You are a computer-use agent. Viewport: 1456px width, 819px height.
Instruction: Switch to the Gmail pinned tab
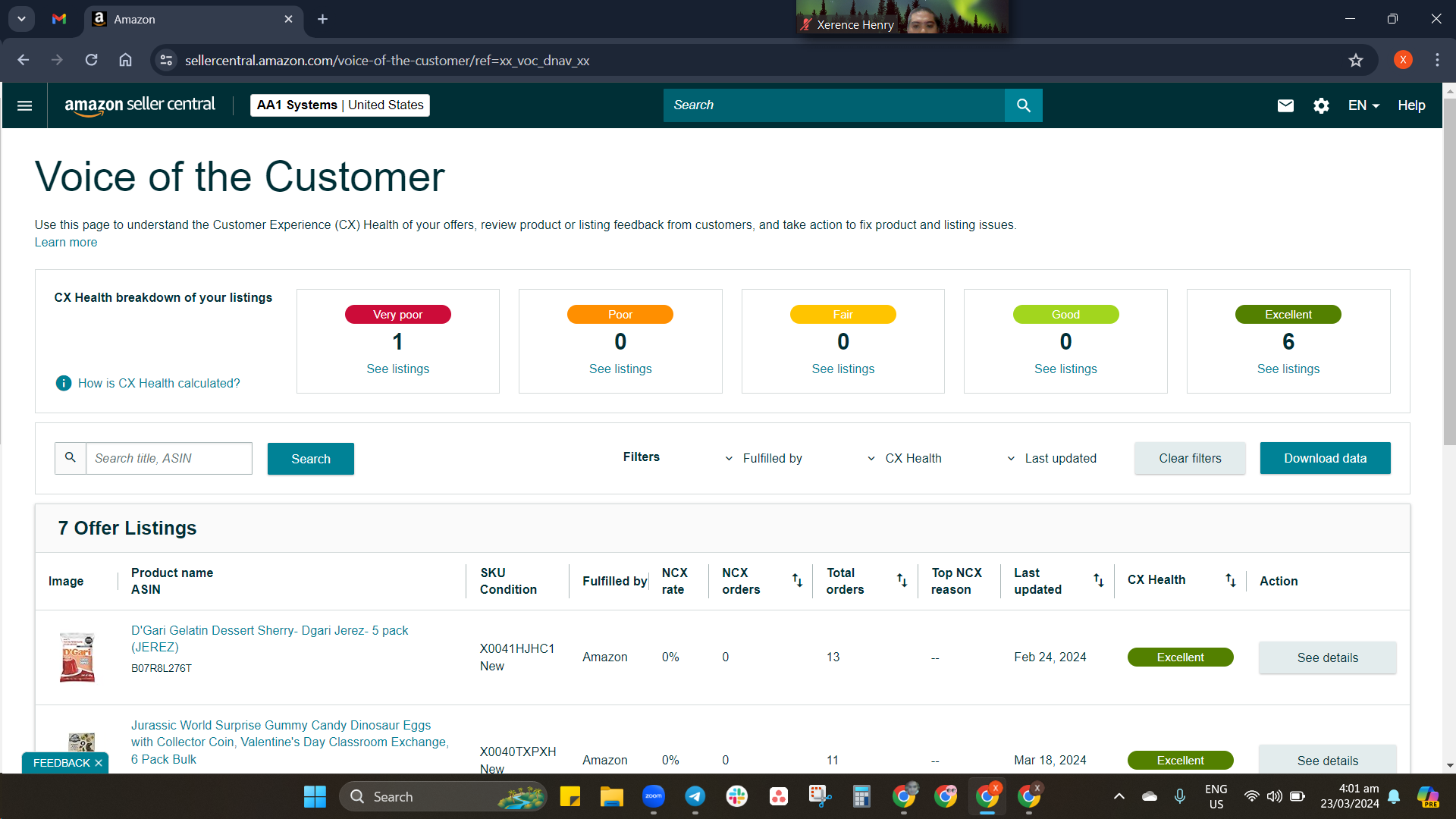(x=59, y=19)
